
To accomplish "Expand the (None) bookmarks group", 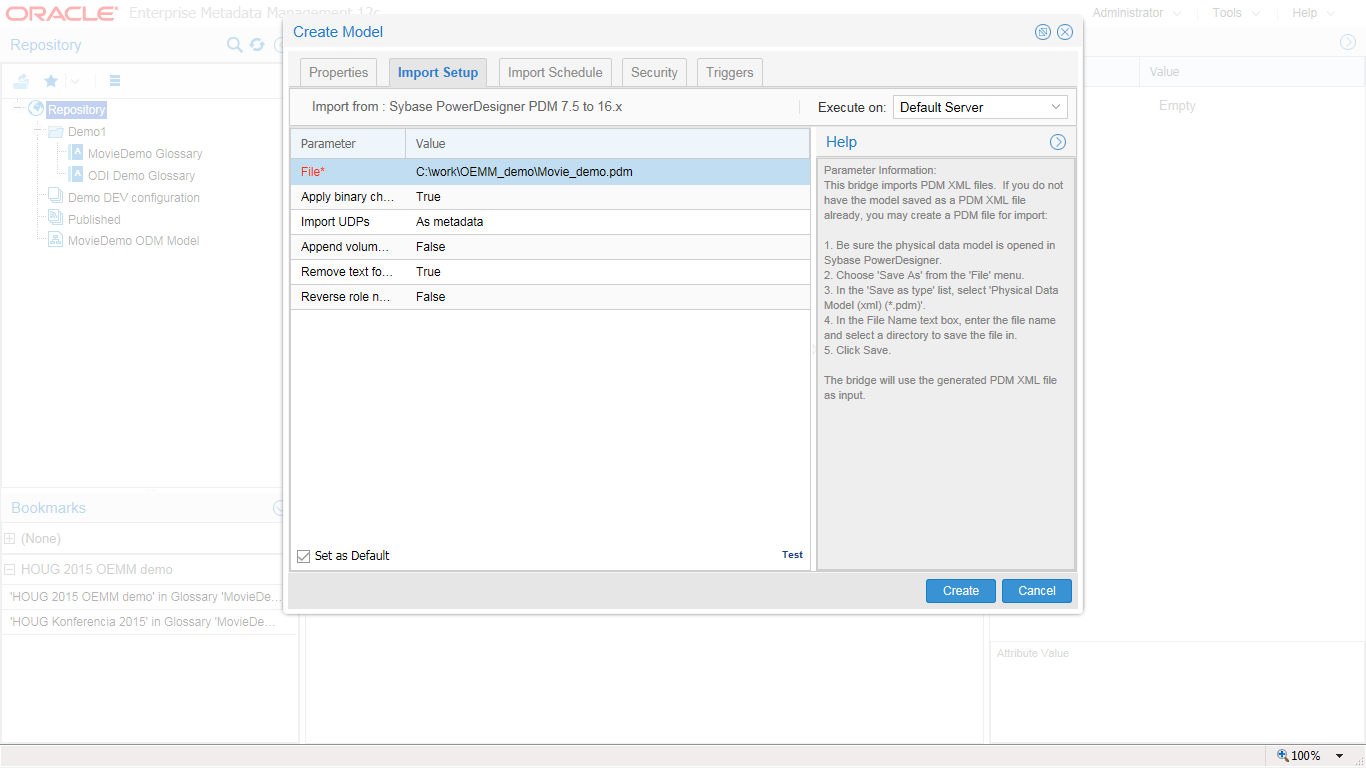I will 10,538.
